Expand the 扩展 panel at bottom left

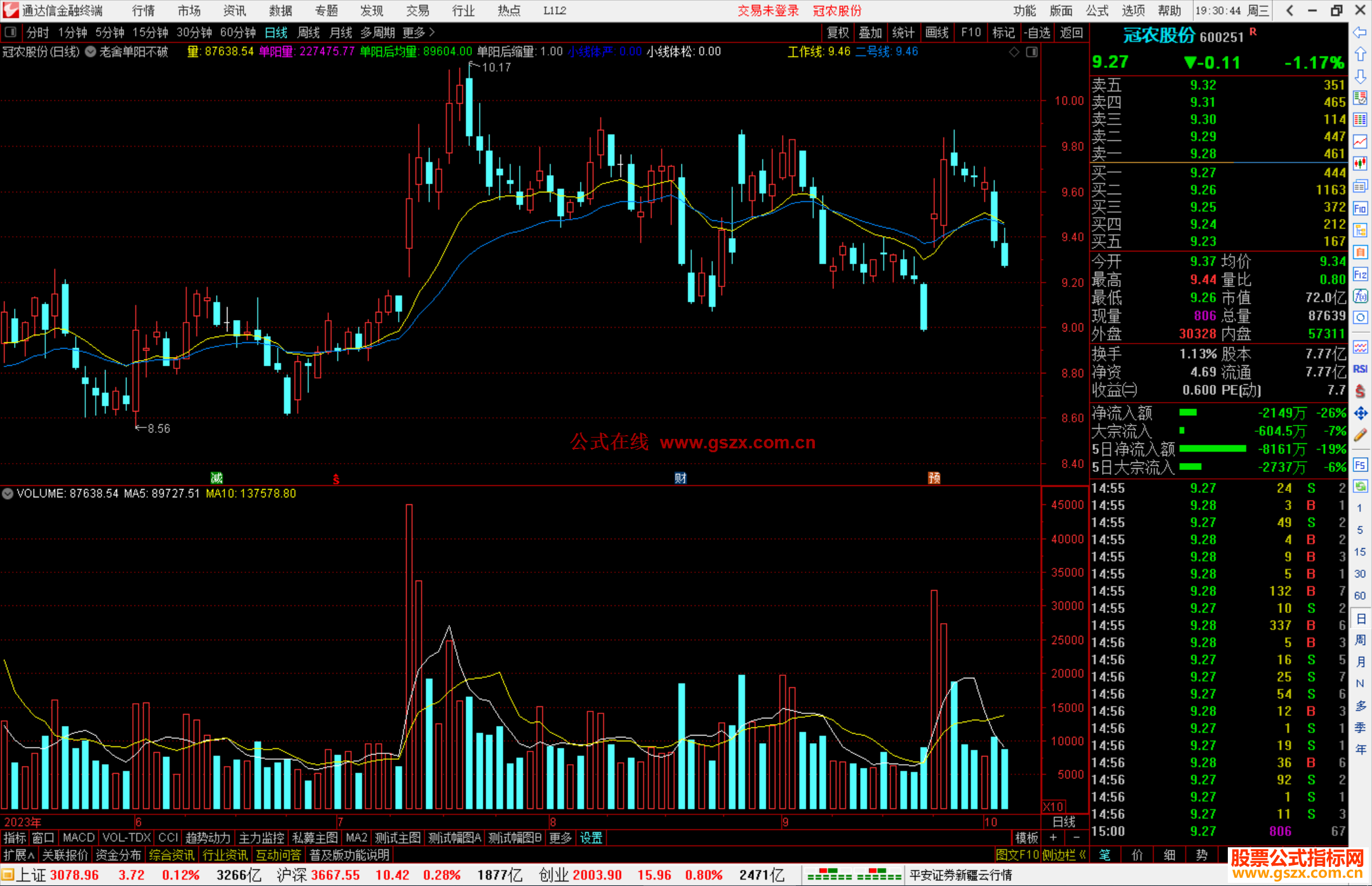click(19, 855)
